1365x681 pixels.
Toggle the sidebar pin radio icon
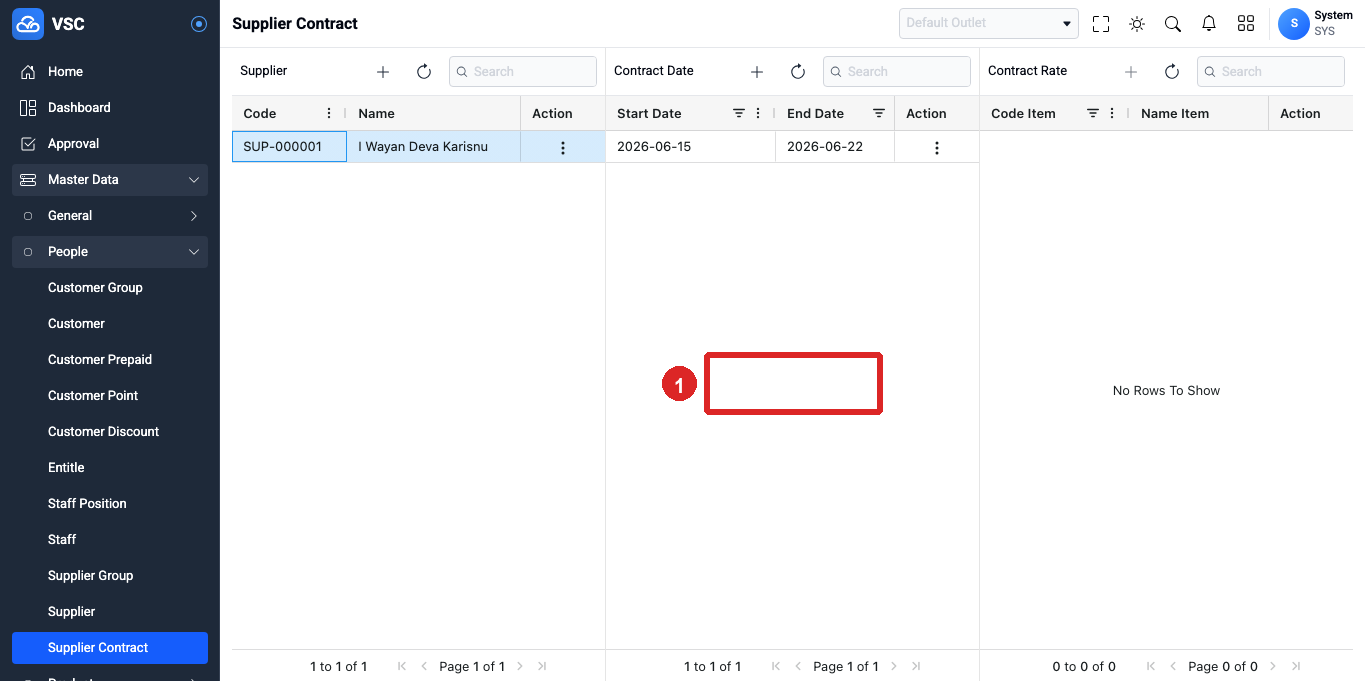pos(199,24)
